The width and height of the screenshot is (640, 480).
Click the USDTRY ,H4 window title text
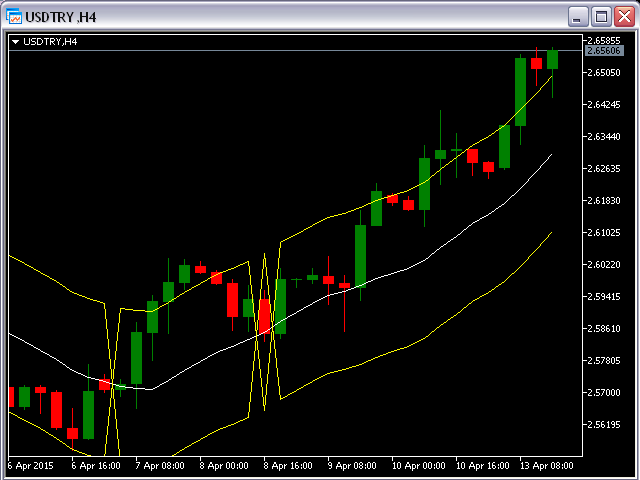tap(60, 17)
